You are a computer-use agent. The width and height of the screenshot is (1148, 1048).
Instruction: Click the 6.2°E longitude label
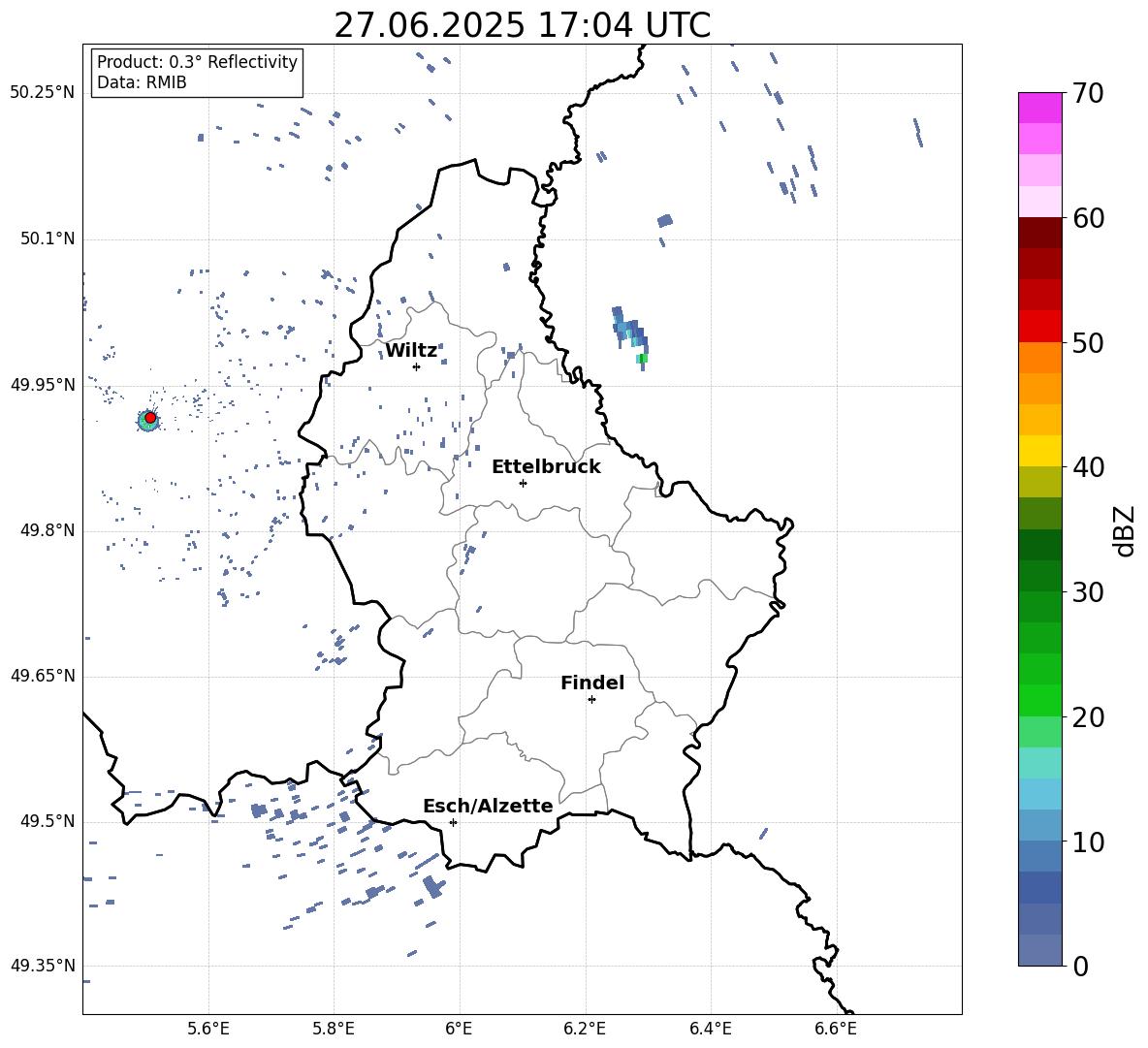(585, 1029)
